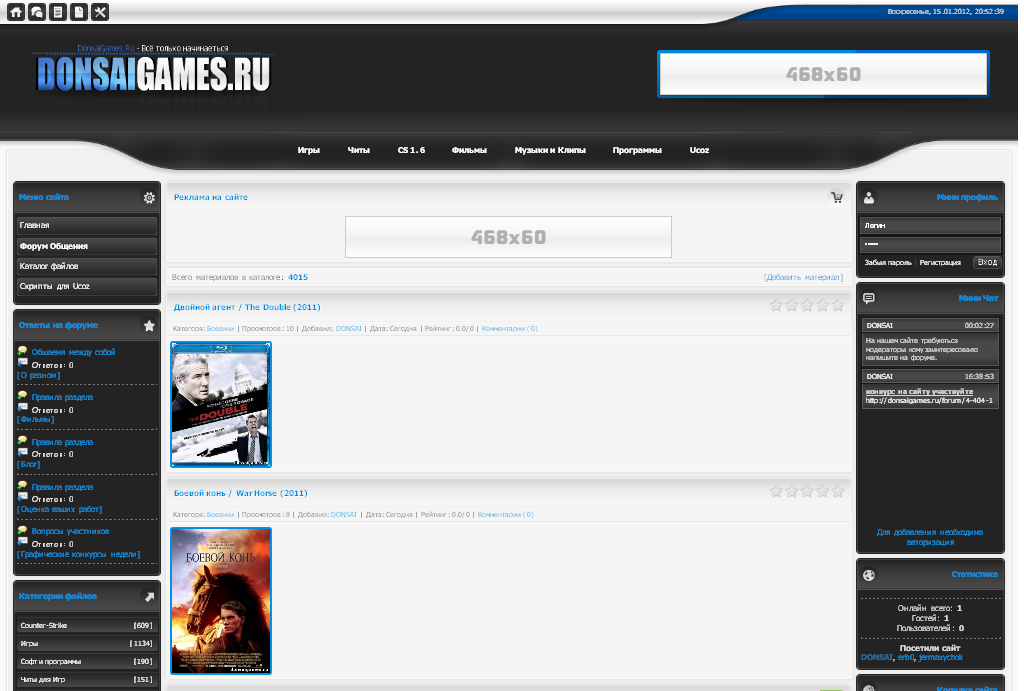
Task: Open the Музыки и Клипы section
Action: 550,150
